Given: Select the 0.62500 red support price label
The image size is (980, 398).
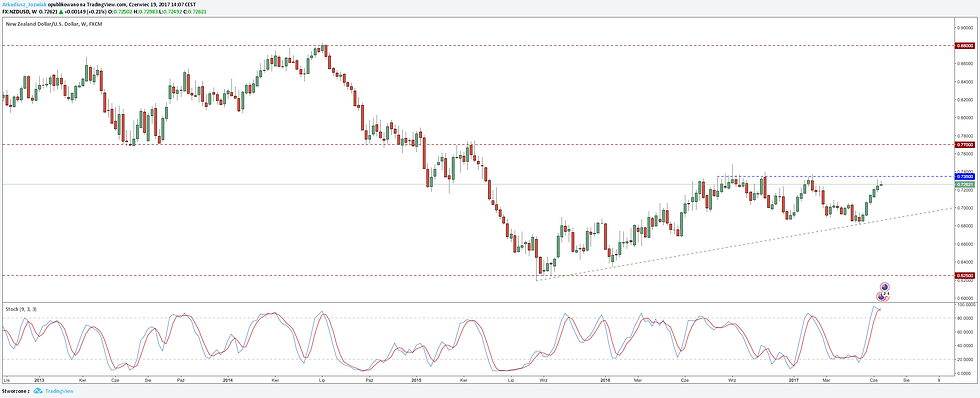Looking at the screenshot, I should [x=964, y=275].
